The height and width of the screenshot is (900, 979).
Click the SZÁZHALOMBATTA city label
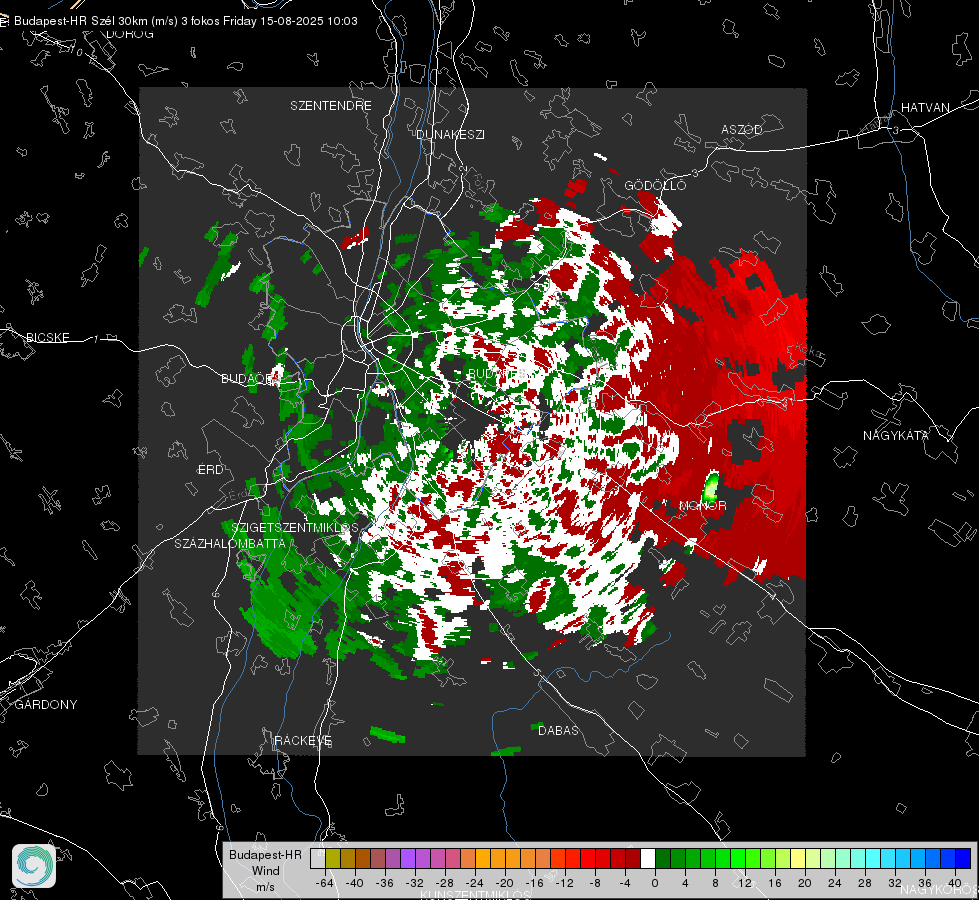coord(230,543)
